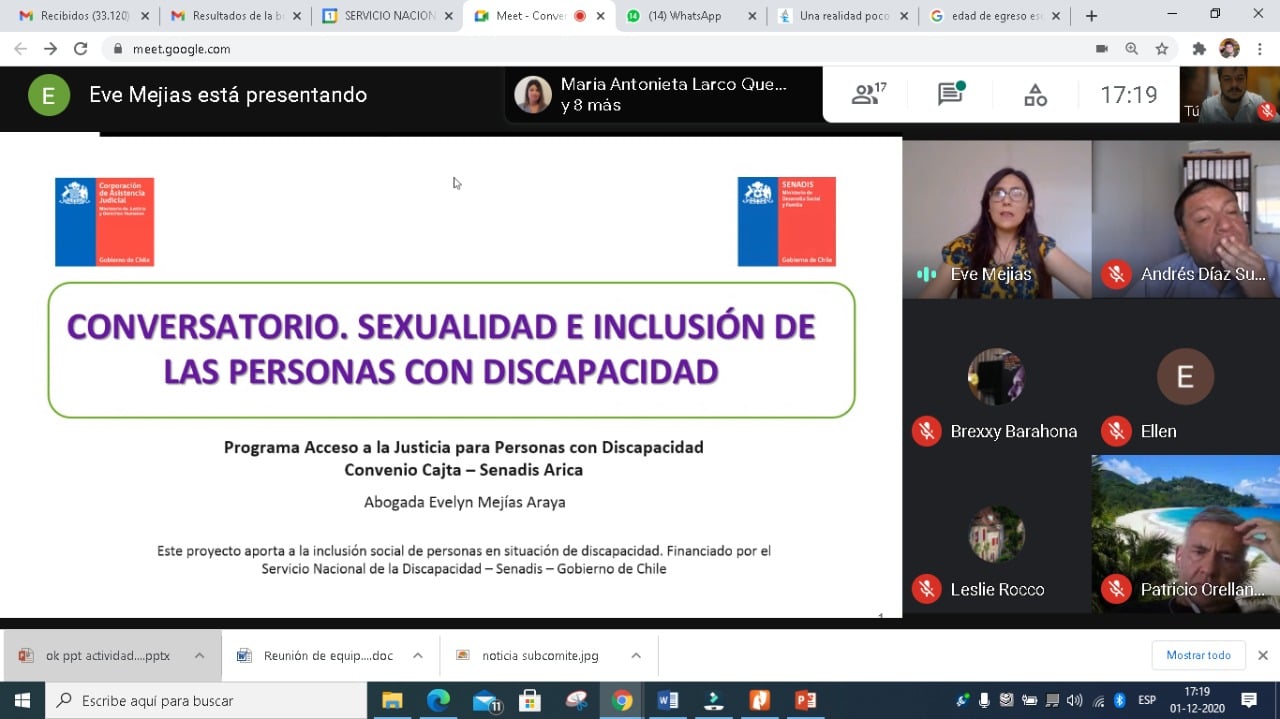Click the browser zoom magnifier icon
Viewport: 1280px width, 719px height.
point(1132,49)
